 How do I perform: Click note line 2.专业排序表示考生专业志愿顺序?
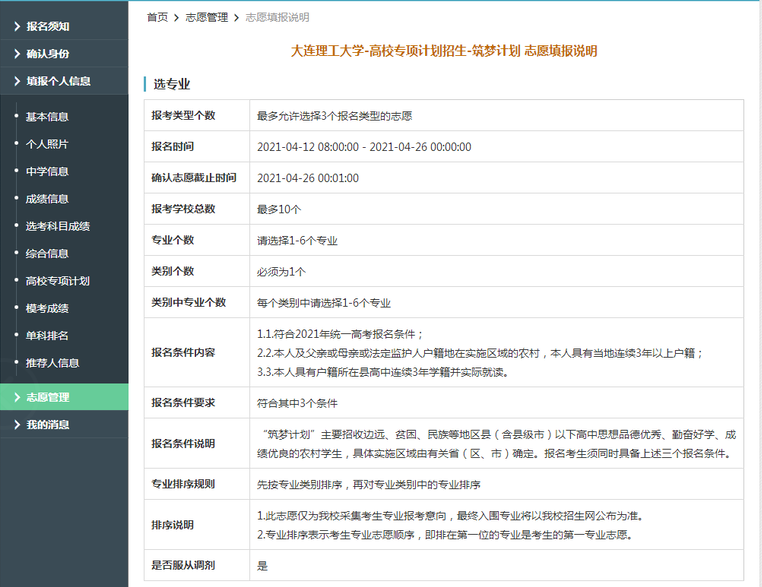(444, 535)
